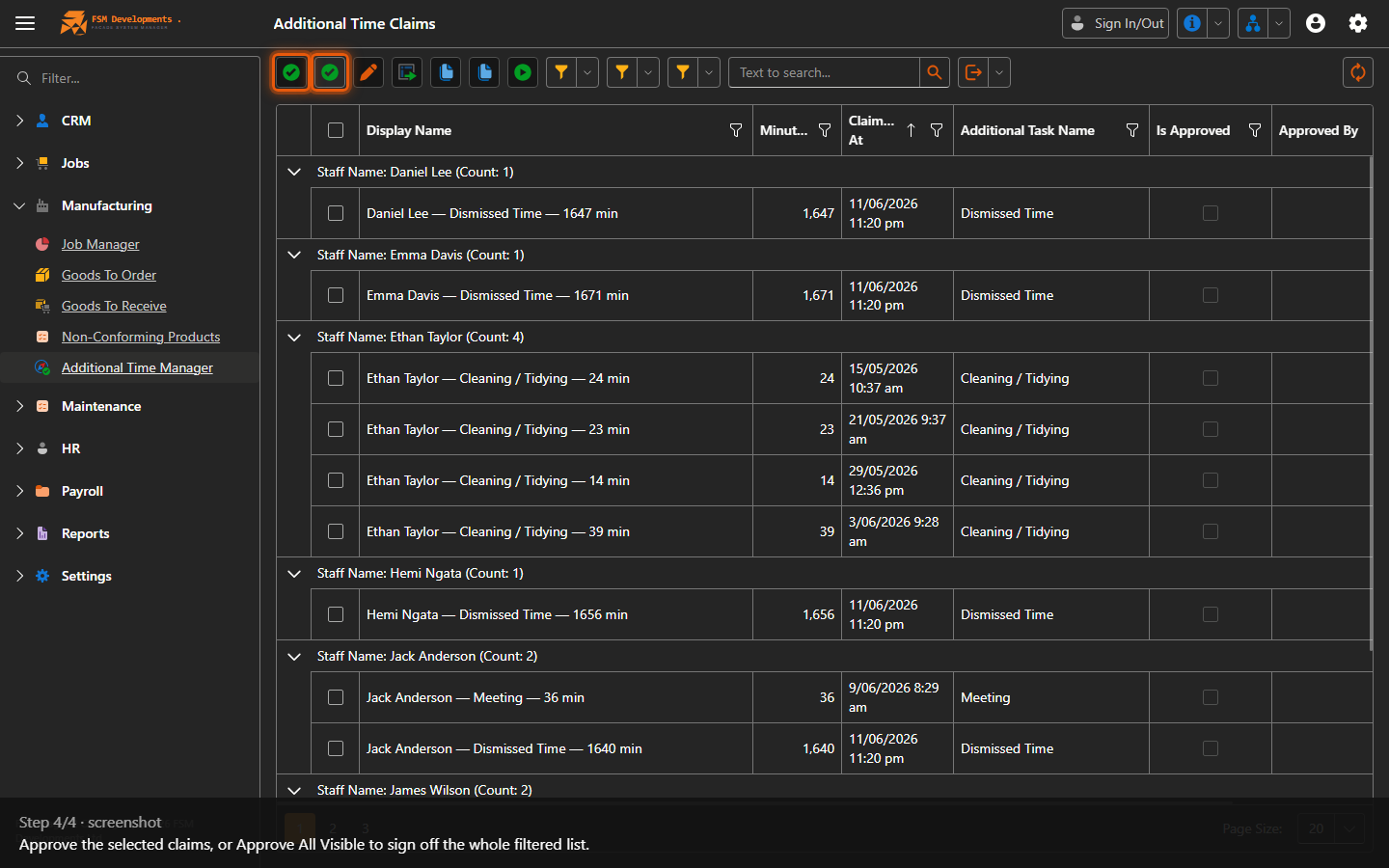Screen dimensions: 1389x868
Task: Select the Emma Davis Dismissed Time row checkbox
Action: click(336, 295)
